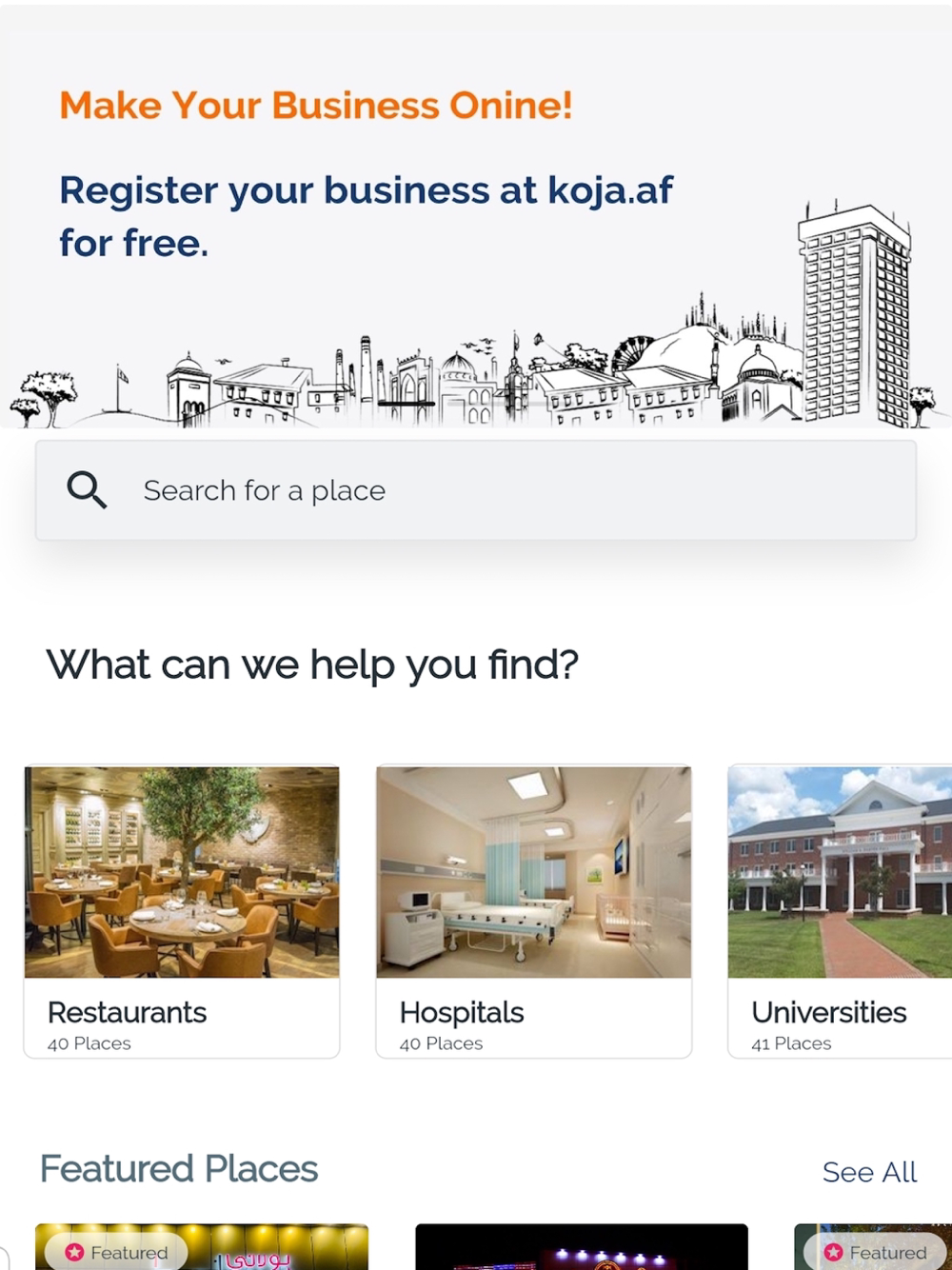Viewport: 952px width, 1270px height.
Task: Click the 40 Places text under Hospitals
Action: (442, 1043)
